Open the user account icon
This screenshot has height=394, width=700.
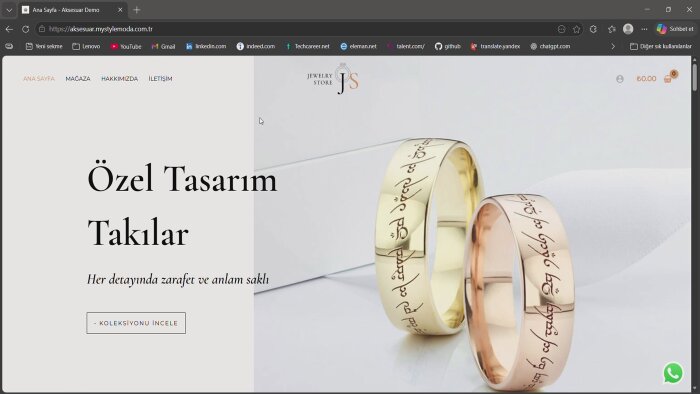coord(620,79)
